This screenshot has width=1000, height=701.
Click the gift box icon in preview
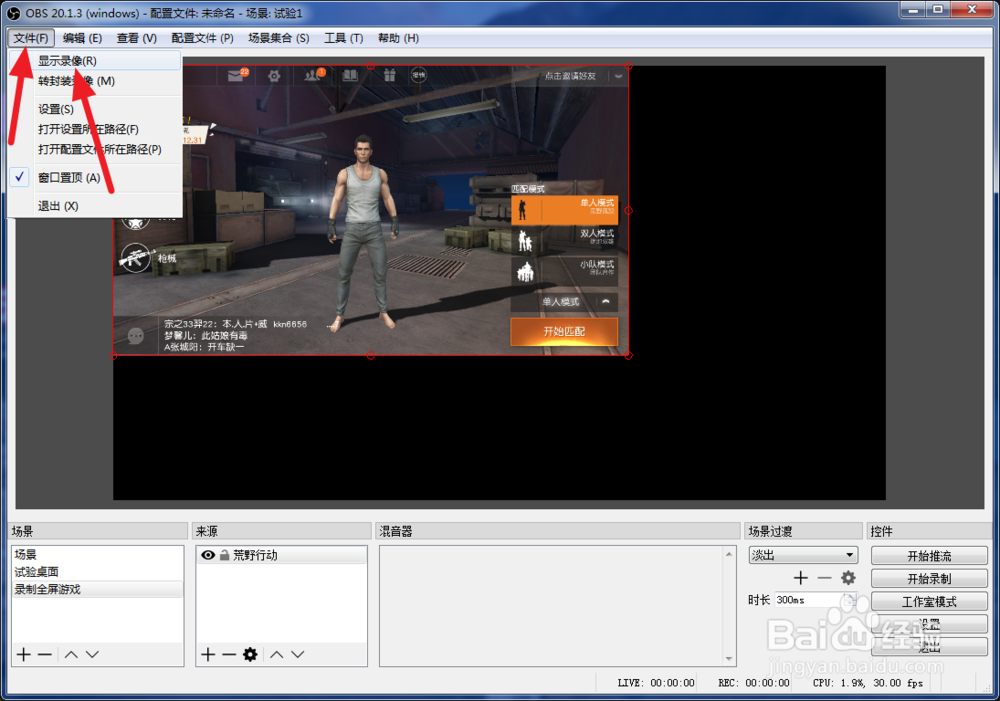tap(389, 75)
